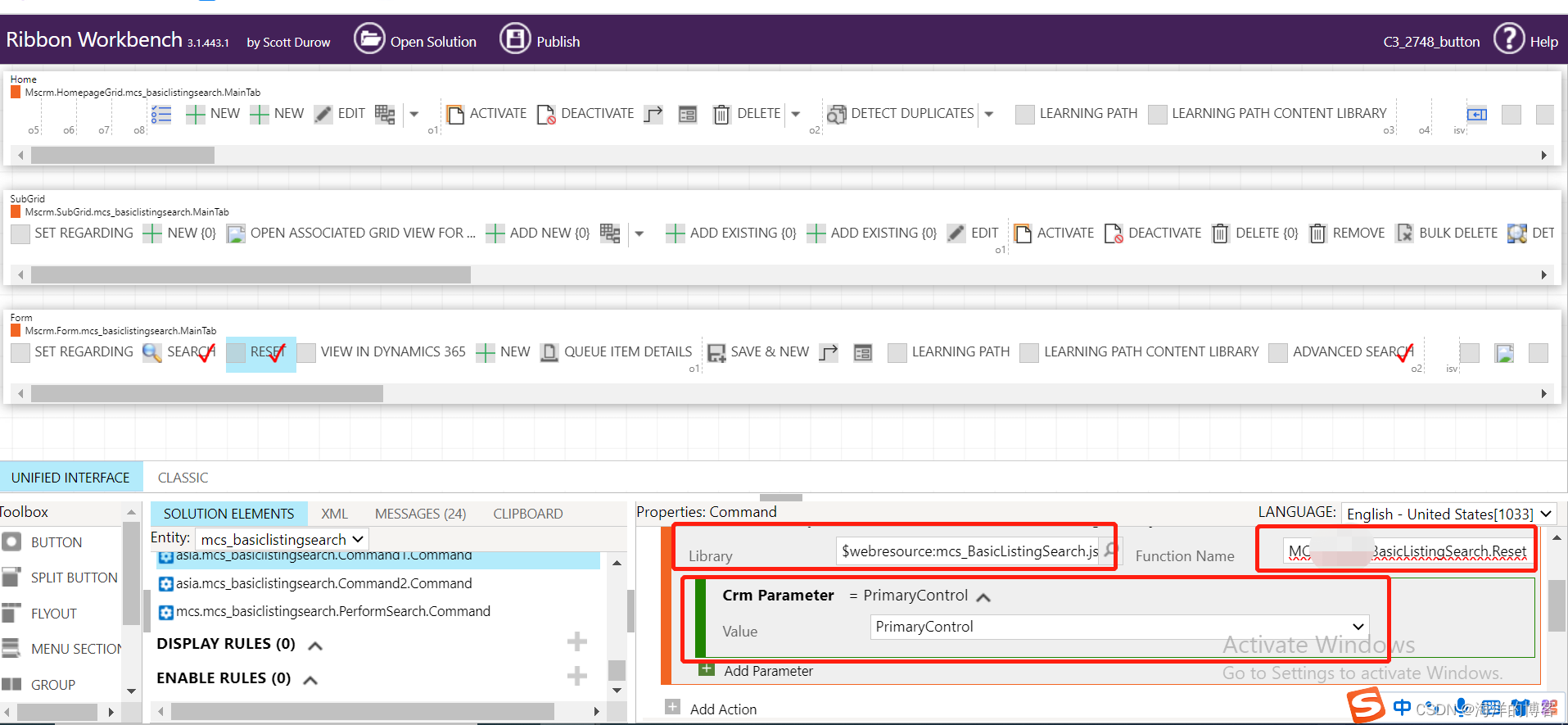Switch to the UNIFIED INTERFACE tab
The image size is (1568, 725).
(70, 478)
